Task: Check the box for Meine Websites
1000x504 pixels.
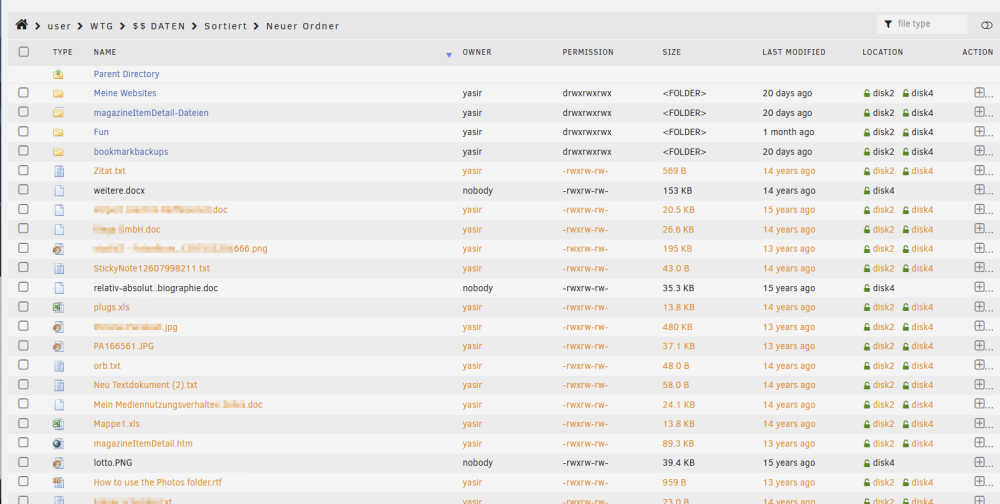Action: (x=24, y=93)
